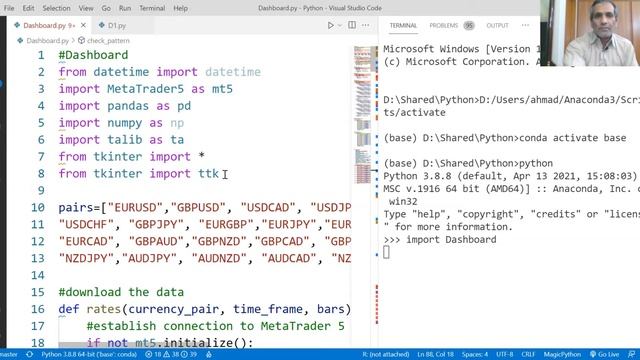Open the Go menu
This screenshot has width=640, height=360.
(106, 8)
